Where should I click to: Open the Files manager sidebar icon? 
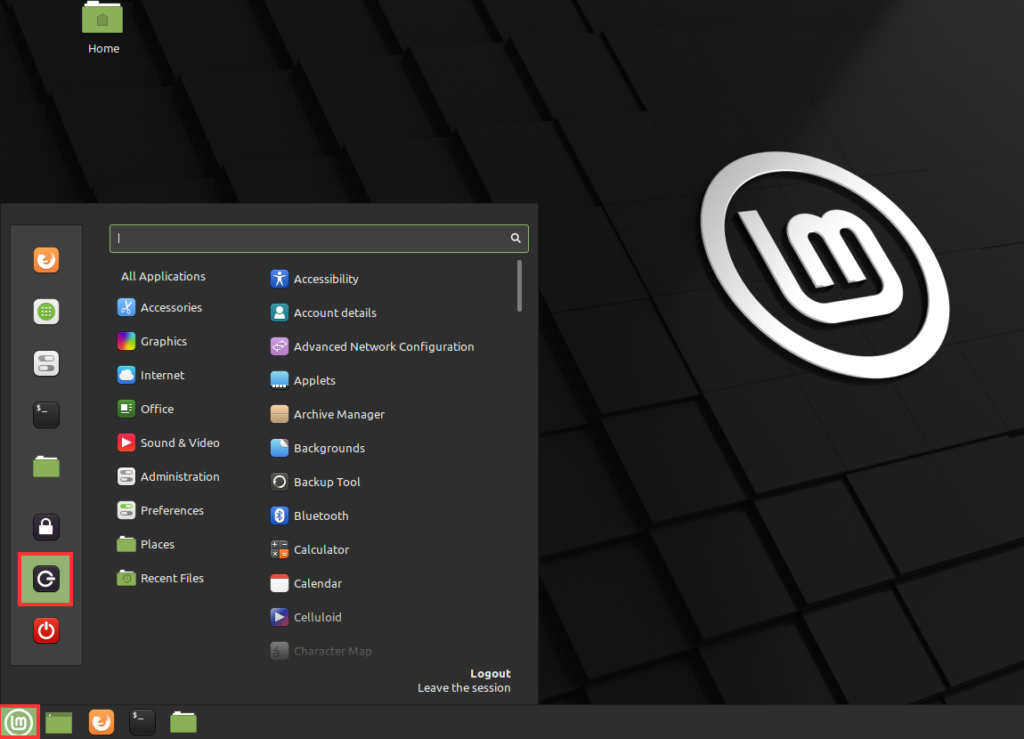pyautogui.click(x=46, y=466)
